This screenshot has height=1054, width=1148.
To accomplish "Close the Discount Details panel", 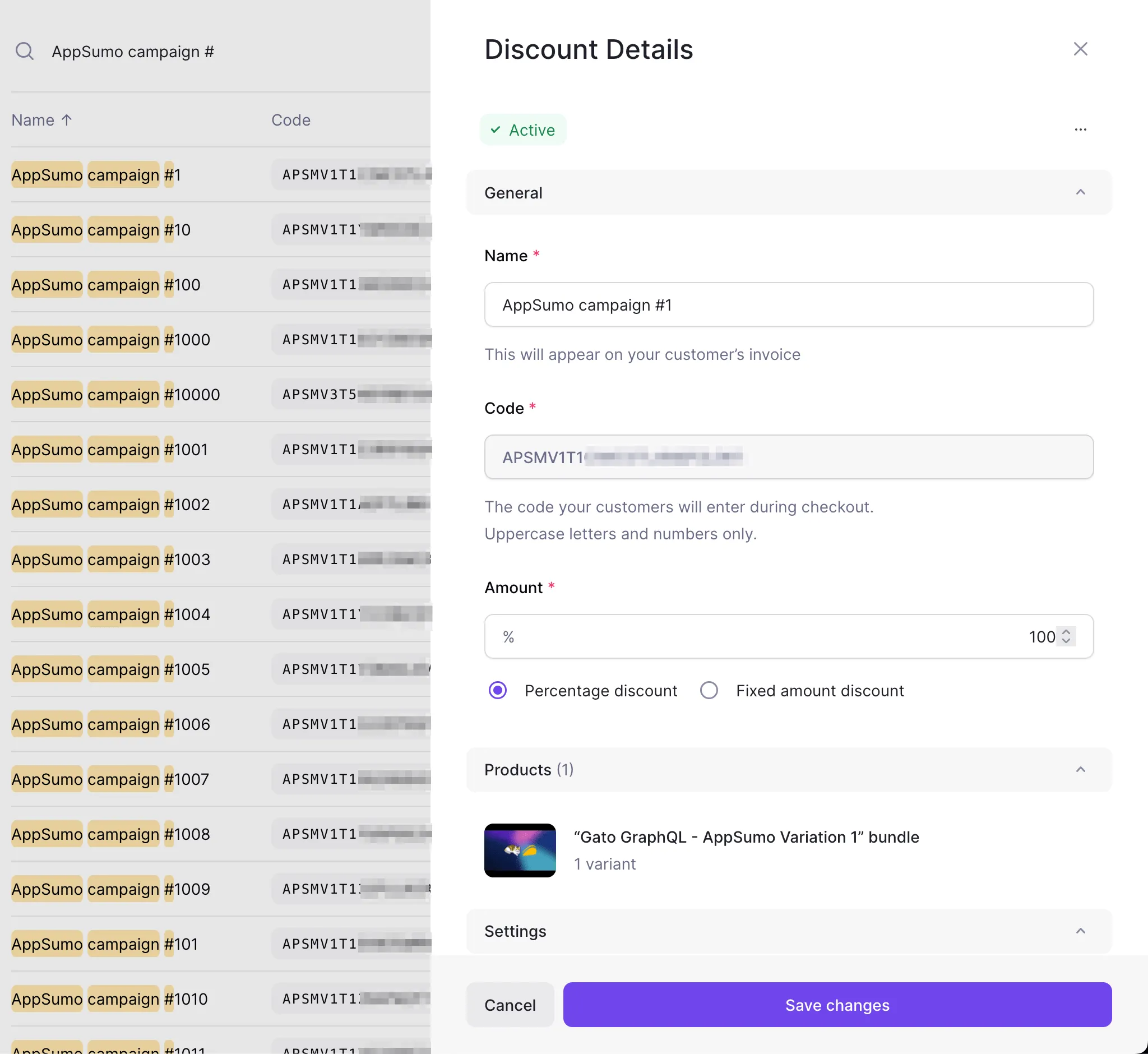I will coord(1080,49).
